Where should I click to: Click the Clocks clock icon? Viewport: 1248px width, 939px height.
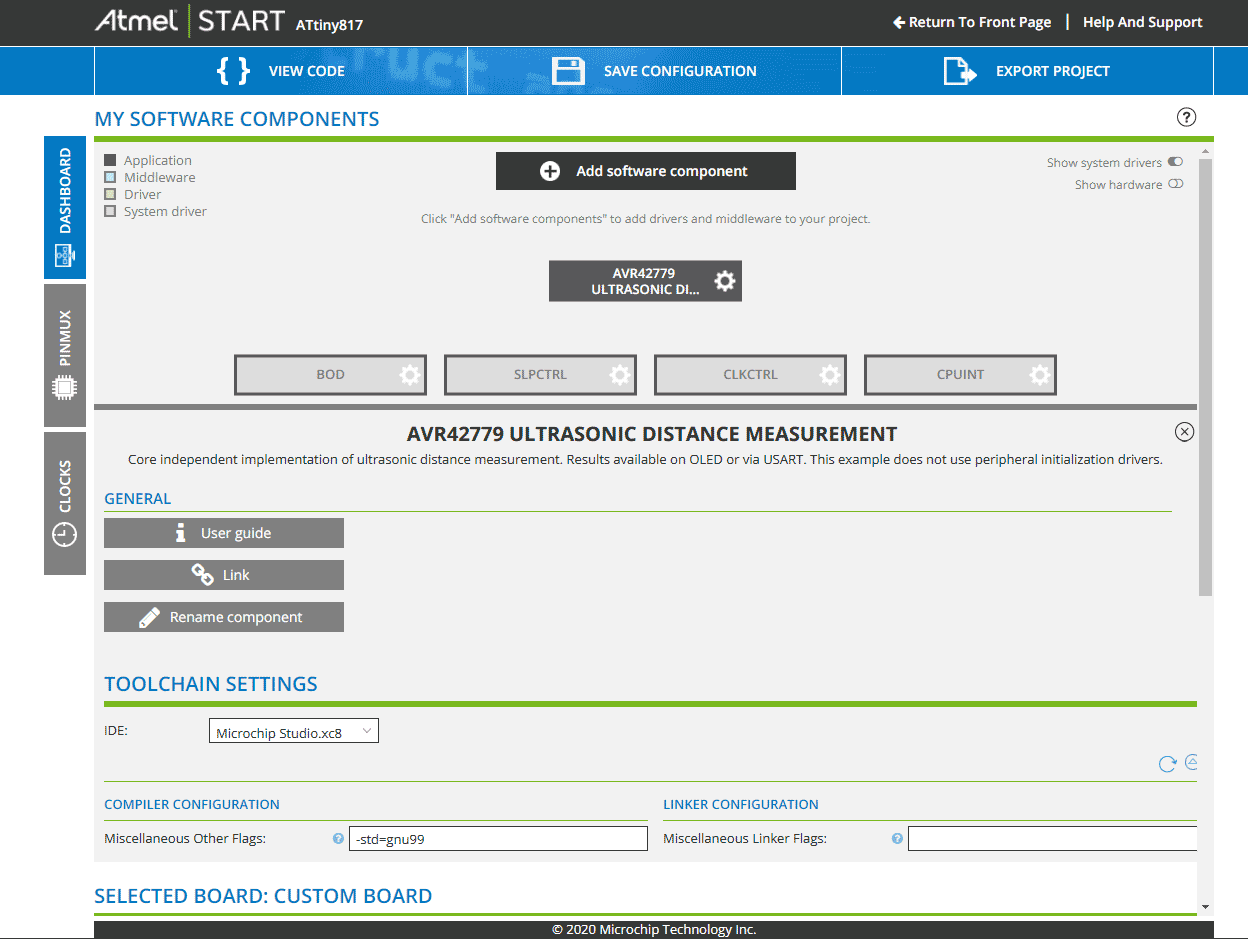pos(65,536)
